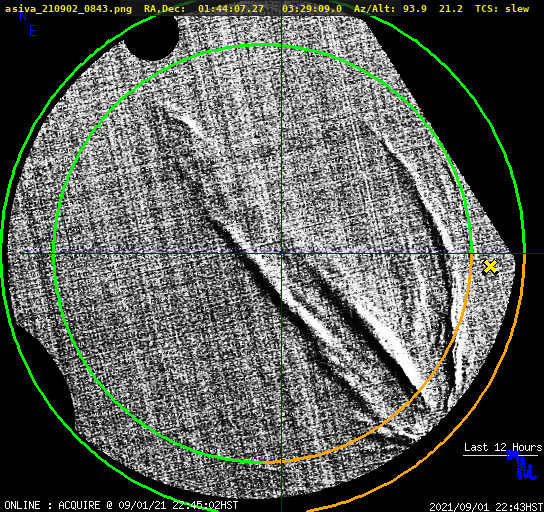Viewport: 544px width, 512px height.
Task: Click the yellow X telescope pointing marker
Action: pyautogui.click(x=490, y=267)
